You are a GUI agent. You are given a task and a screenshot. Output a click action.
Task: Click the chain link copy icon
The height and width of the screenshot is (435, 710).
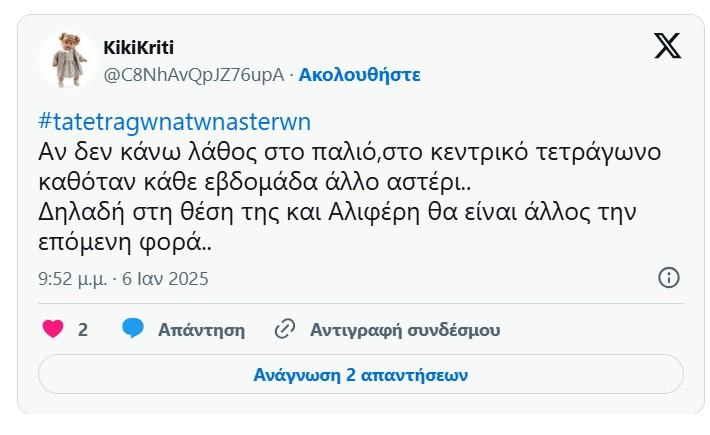285,329
